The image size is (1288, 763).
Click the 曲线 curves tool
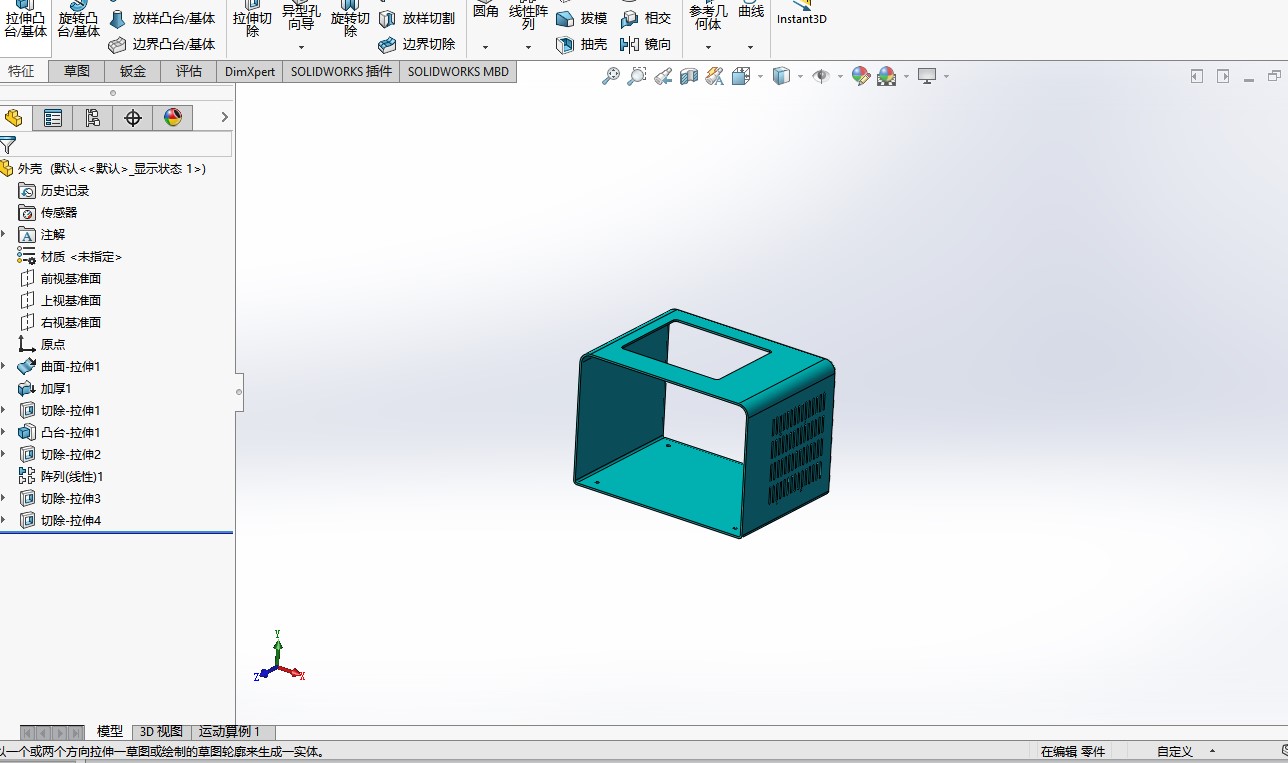coord(751,11)
